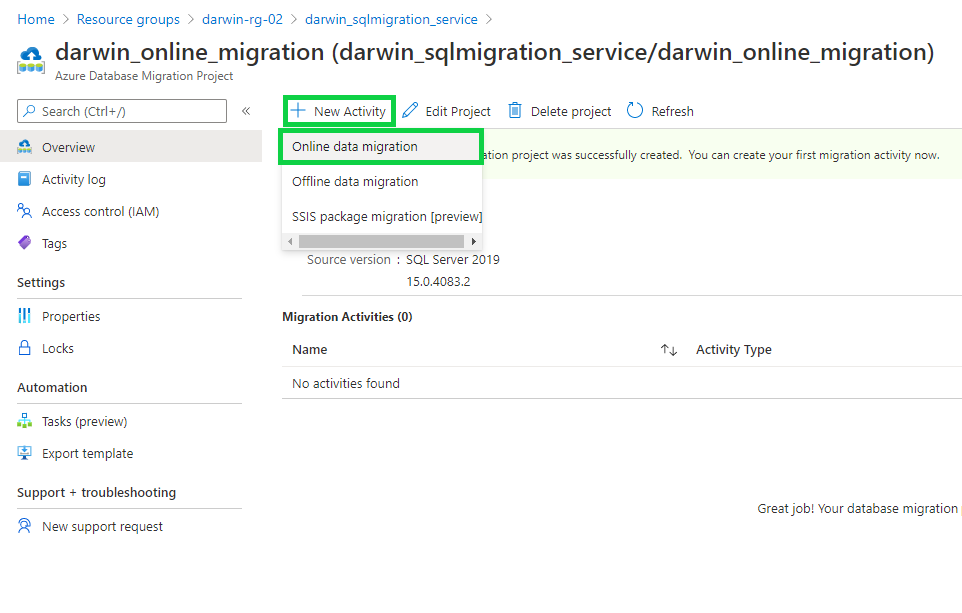Click the 'No activities found' row
The image size is (962, 613).
[x=621, y=384]
